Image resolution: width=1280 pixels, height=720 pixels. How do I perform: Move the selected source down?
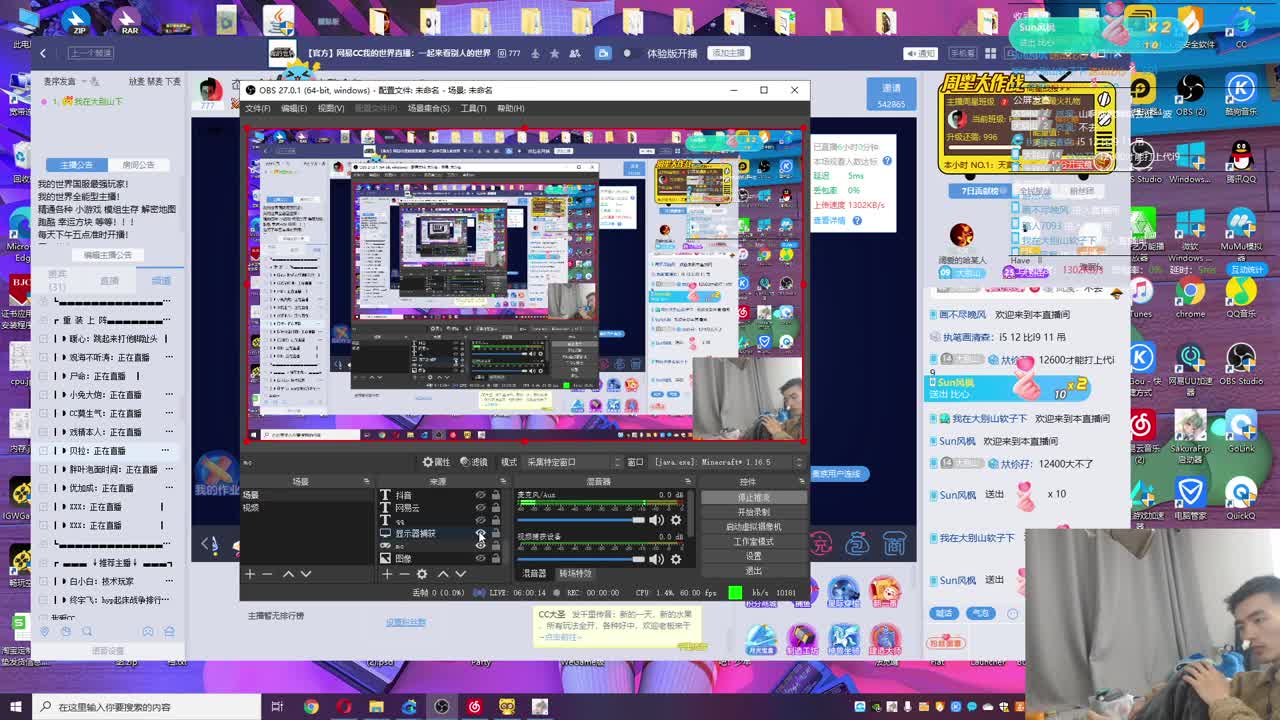tap(460, 574)
